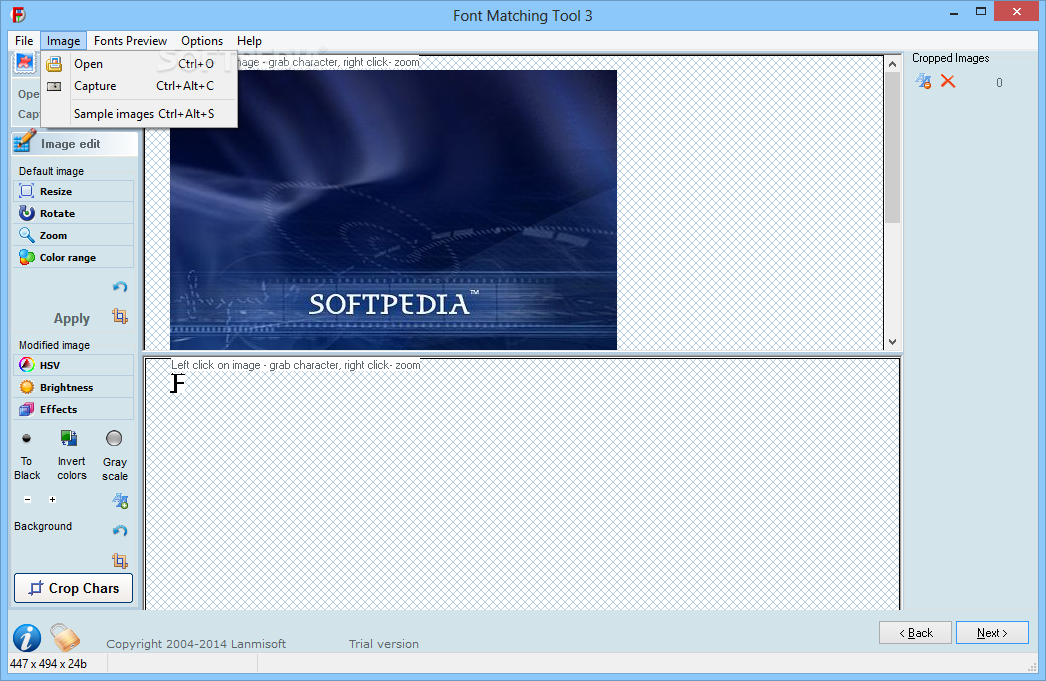Click scroll up arrow of image pane

893,65
